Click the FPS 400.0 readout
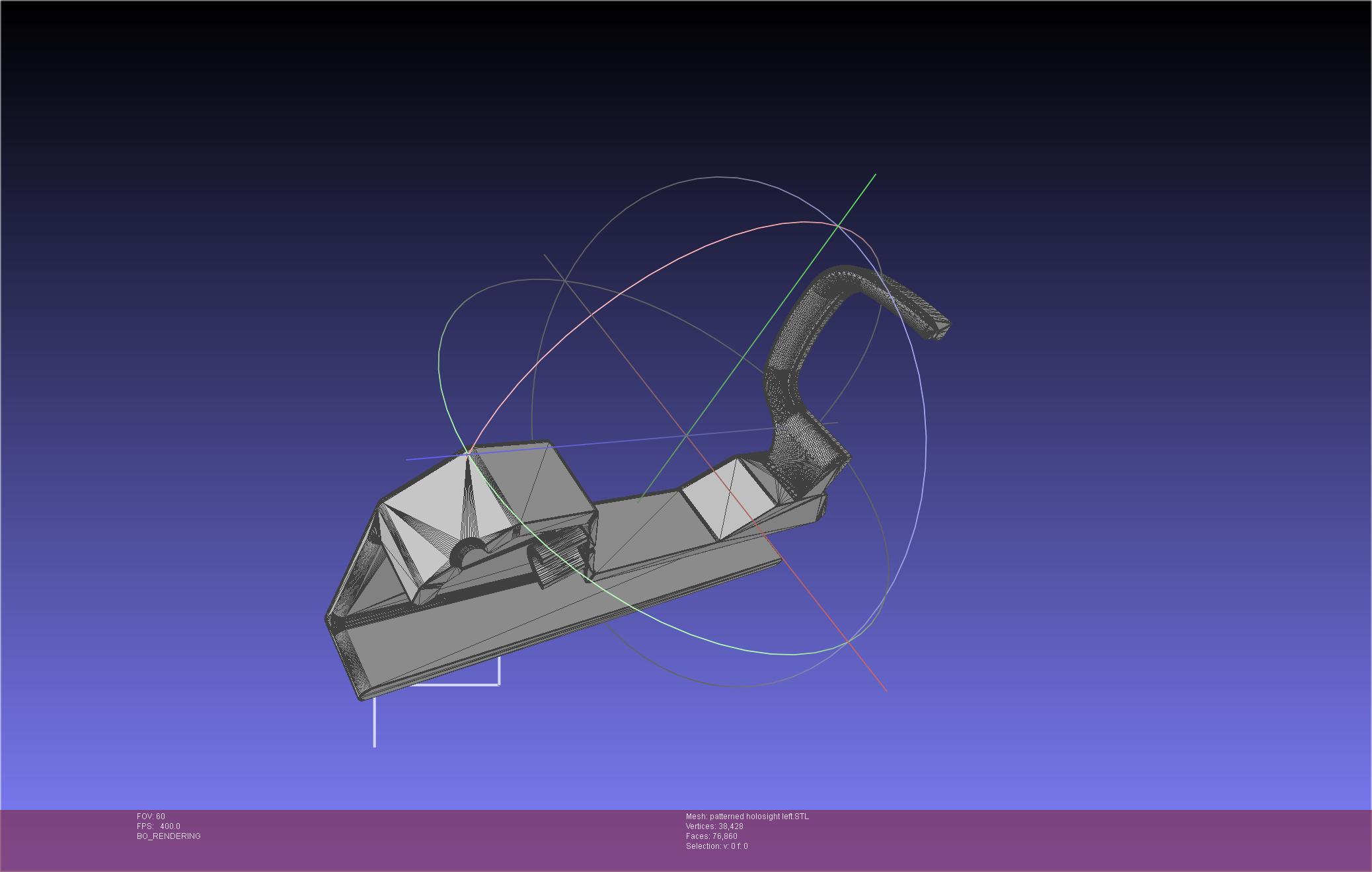Screen dimensions: 1372x872 pyautogui.click(x=159, y=826)
